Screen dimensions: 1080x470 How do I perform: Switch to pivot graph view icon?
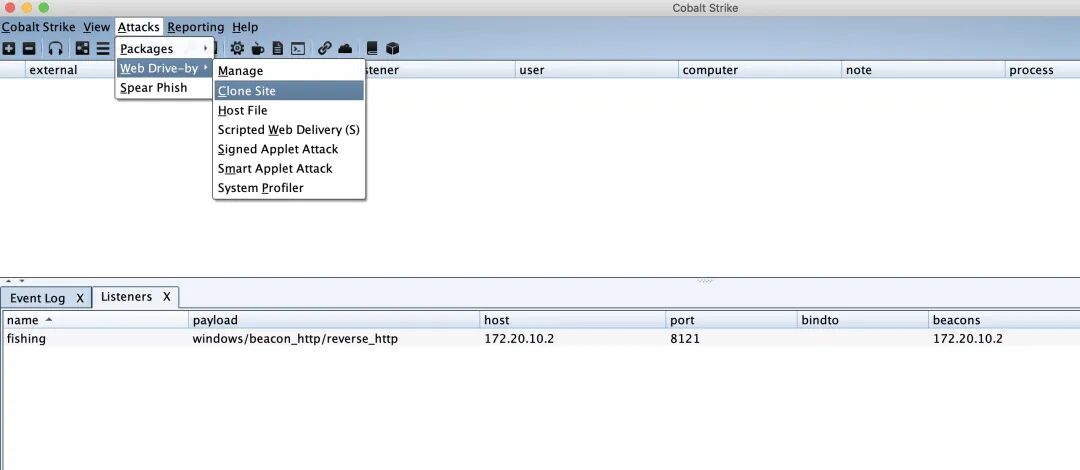83,48
